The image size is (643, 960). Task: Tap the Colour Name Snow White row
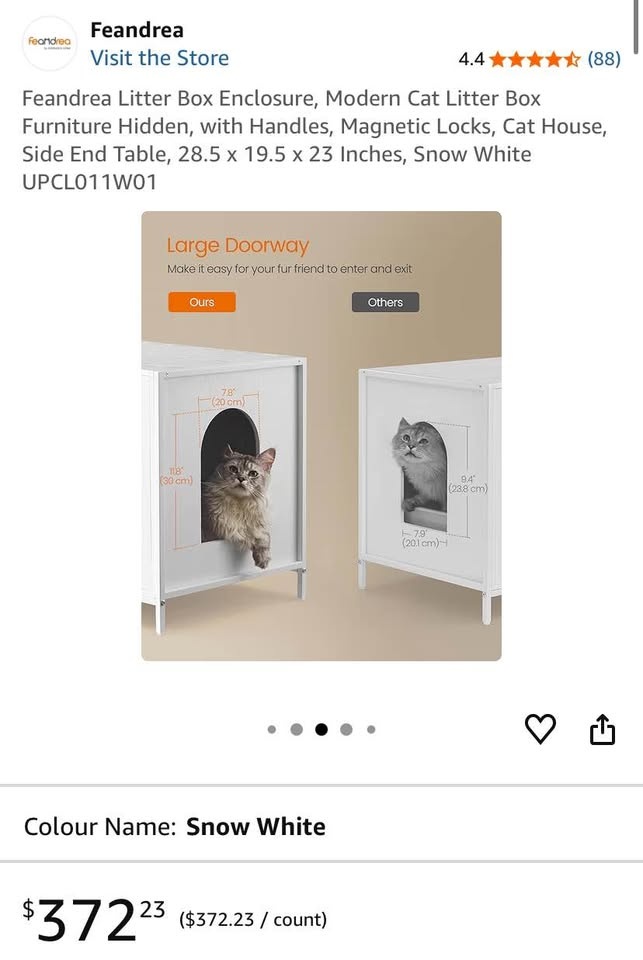pos(322,827)
